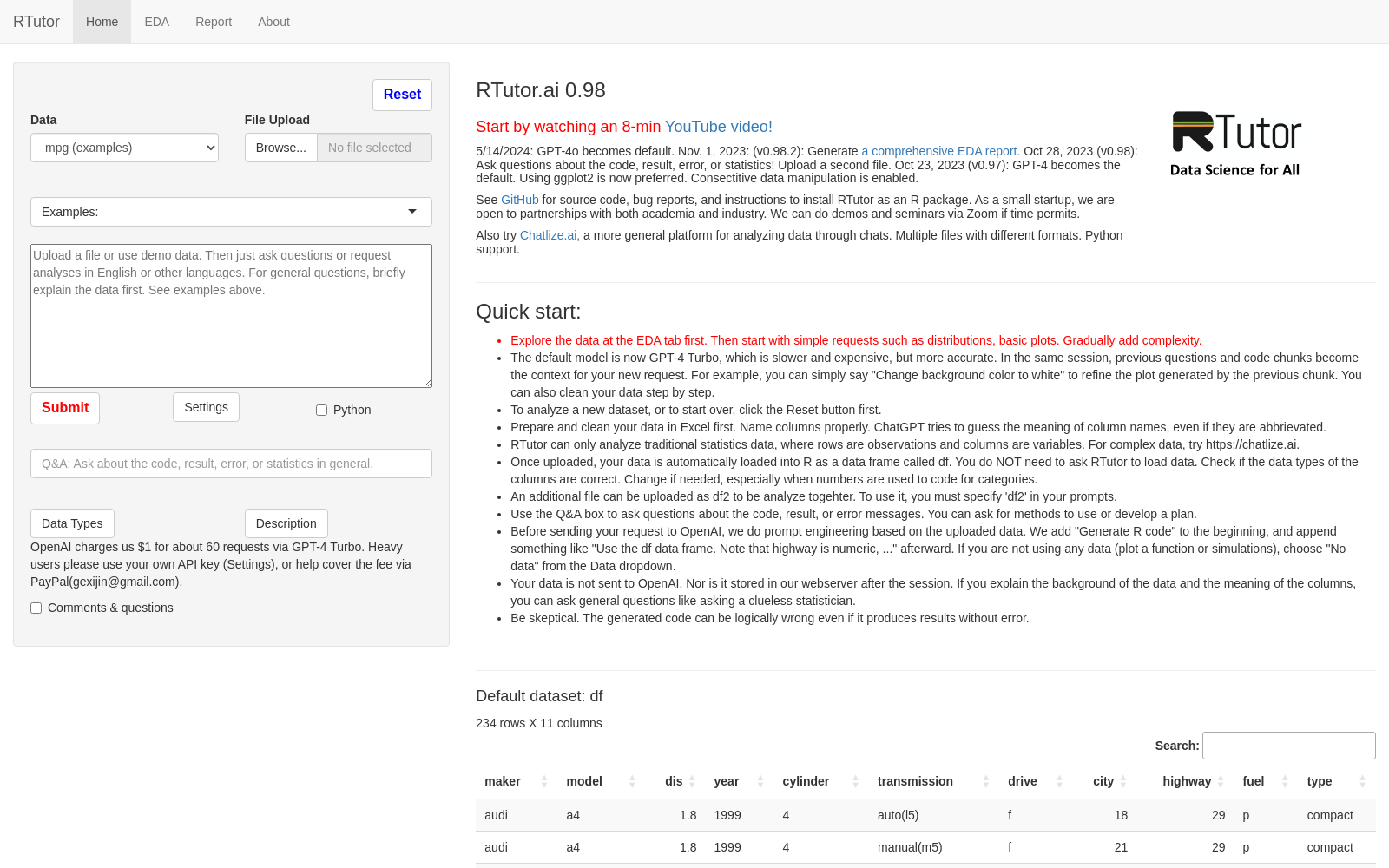Switch to the Report tab
This screenshot has width=1389, height=868.
pyautogui.click(x=214, y=22)
